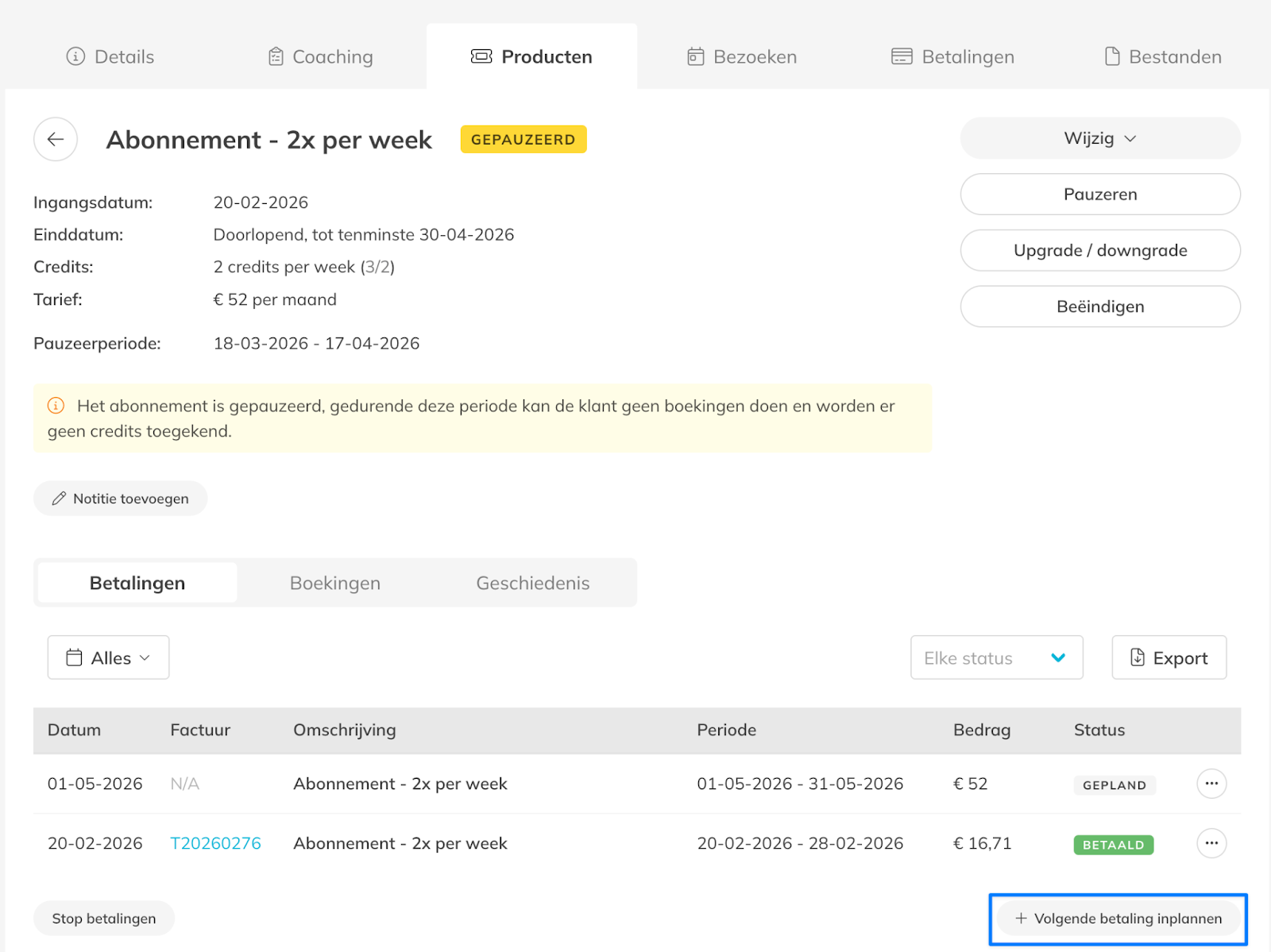Screen dimensions: 1271x952
Task: Open the three-dot menu for BETAALD payment
Action: [x=1211, y=843]
